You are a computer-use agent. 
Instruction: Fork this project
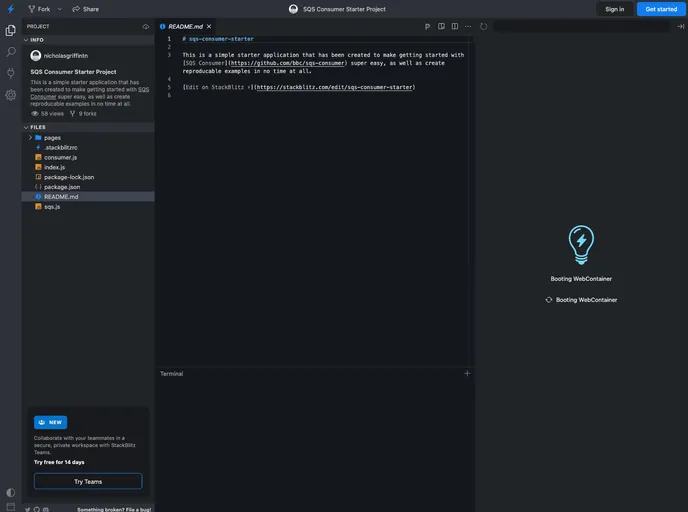click(x=39, y=9)
